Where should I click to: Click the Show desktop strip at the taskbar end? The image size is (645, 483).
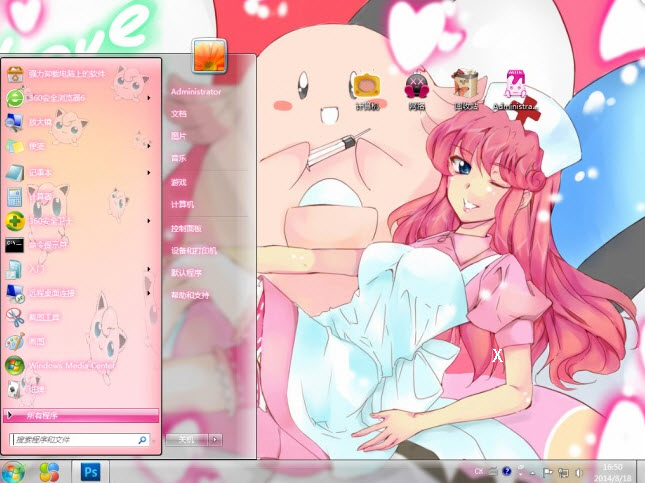tap(639, 472)
